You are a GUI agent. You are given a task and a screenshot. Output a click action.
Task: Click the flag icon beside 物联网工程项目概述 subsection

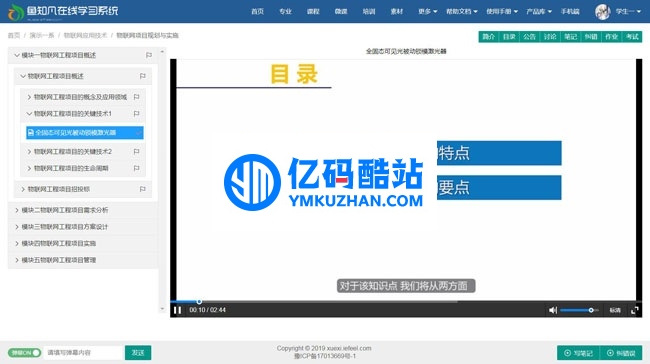142,76
